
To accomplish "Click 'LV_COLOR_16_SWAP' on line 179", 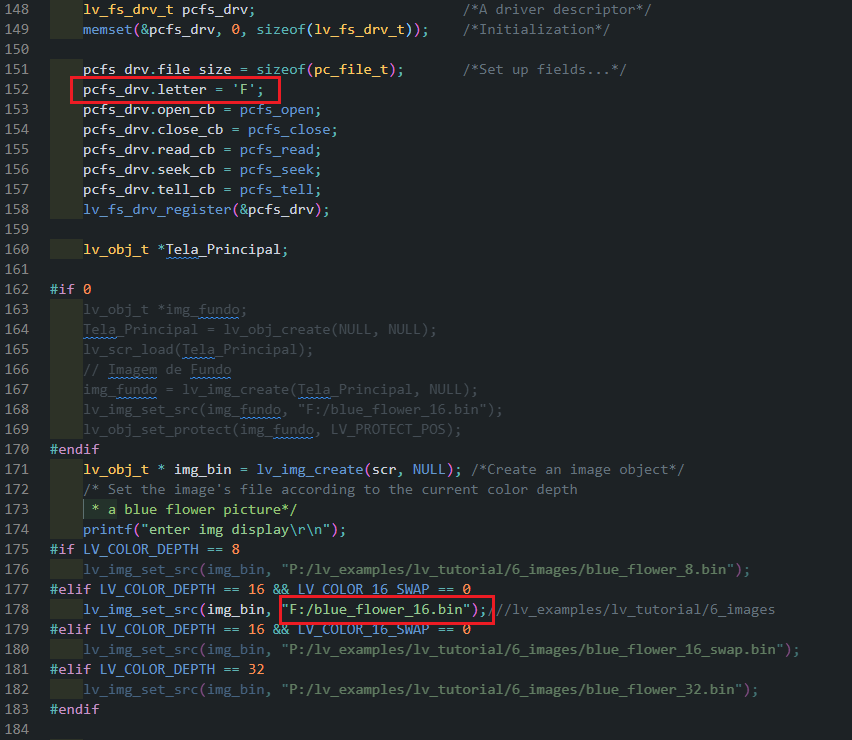I will coord(364,629).
